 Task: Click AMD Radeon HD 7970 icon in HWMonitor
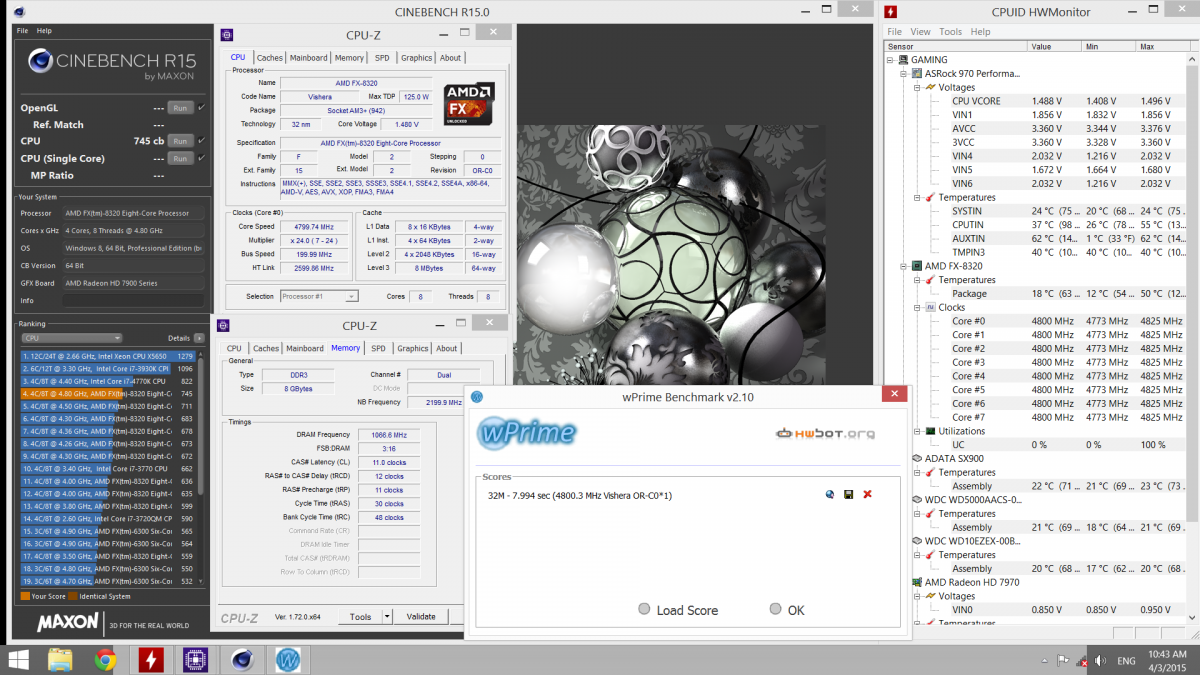click(917, 582)
